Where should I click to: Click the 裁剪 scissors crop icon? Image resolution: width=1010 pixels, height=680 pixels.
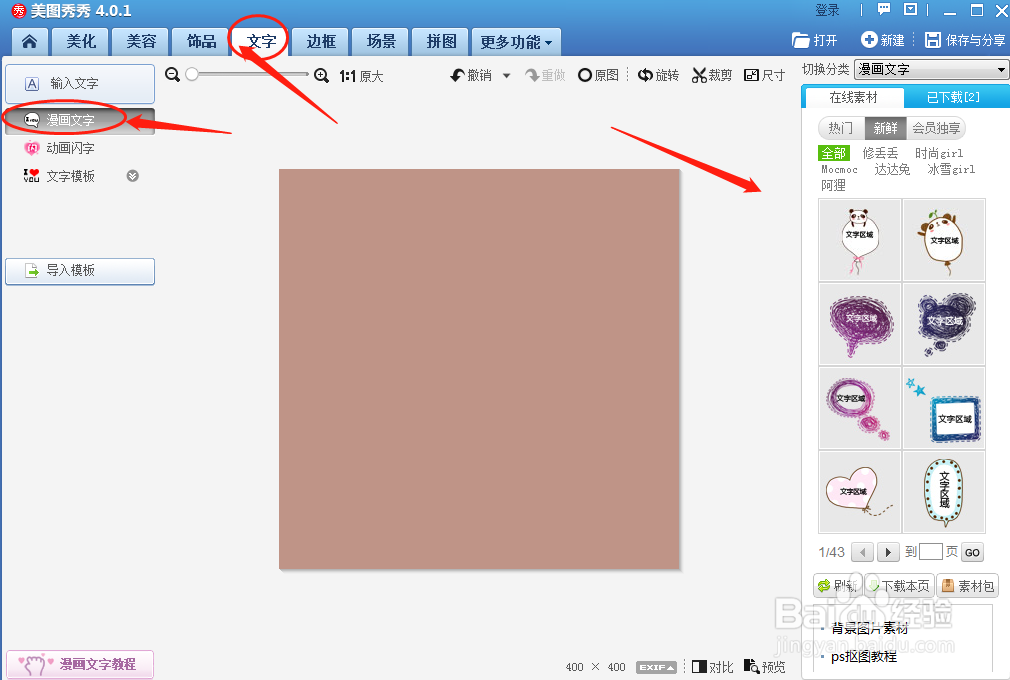click(699, 75)
